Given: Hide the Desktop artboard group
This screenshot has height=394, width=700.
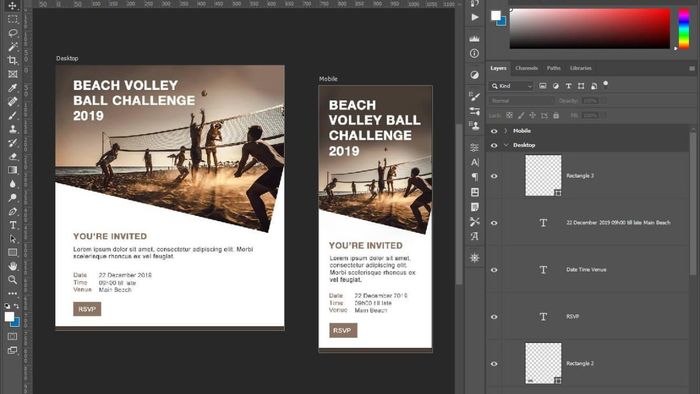Looking at the screenshot, I should (494, 145).
